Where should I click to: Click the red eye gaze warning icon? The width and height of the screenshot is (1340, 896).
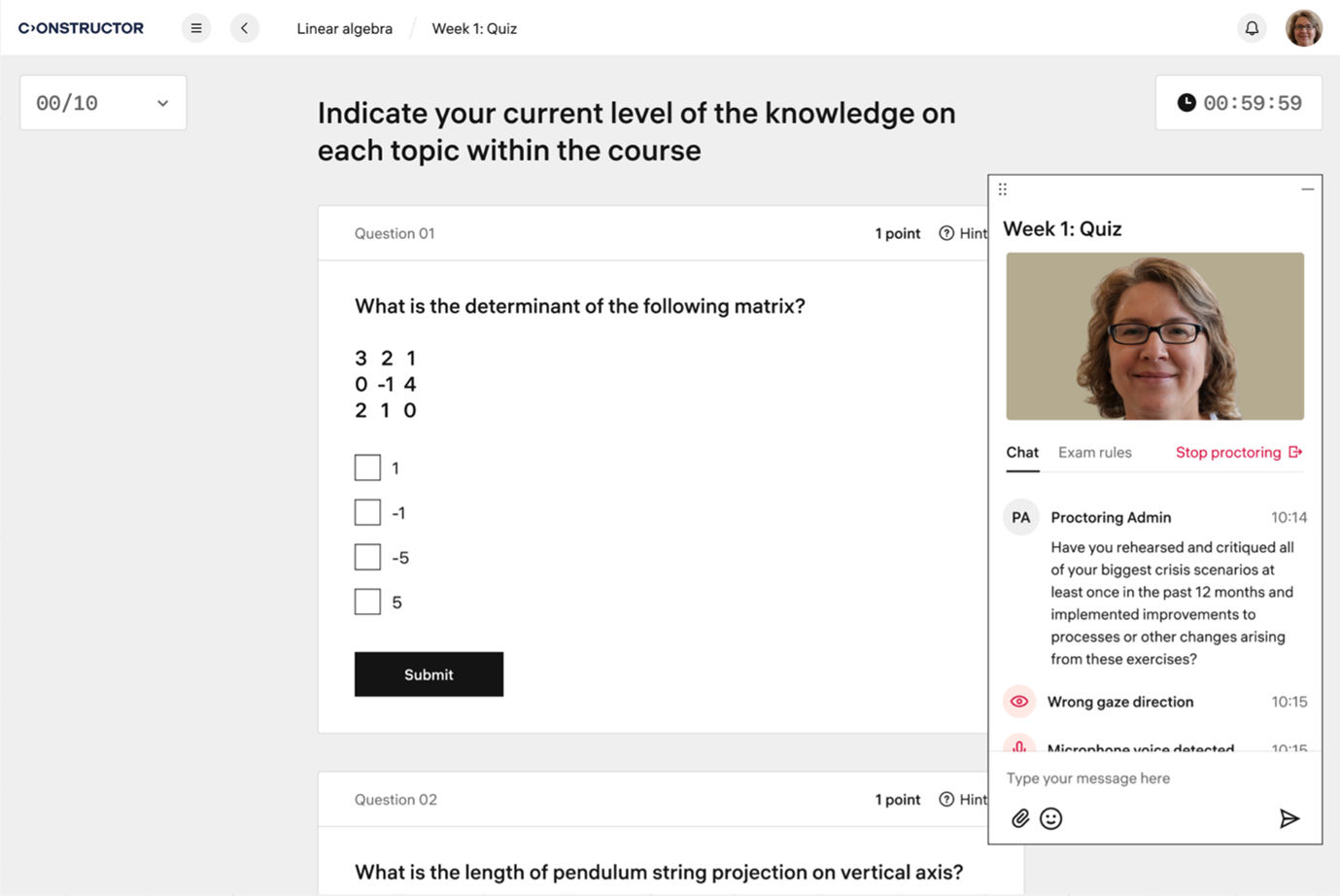pos(1019,702)
